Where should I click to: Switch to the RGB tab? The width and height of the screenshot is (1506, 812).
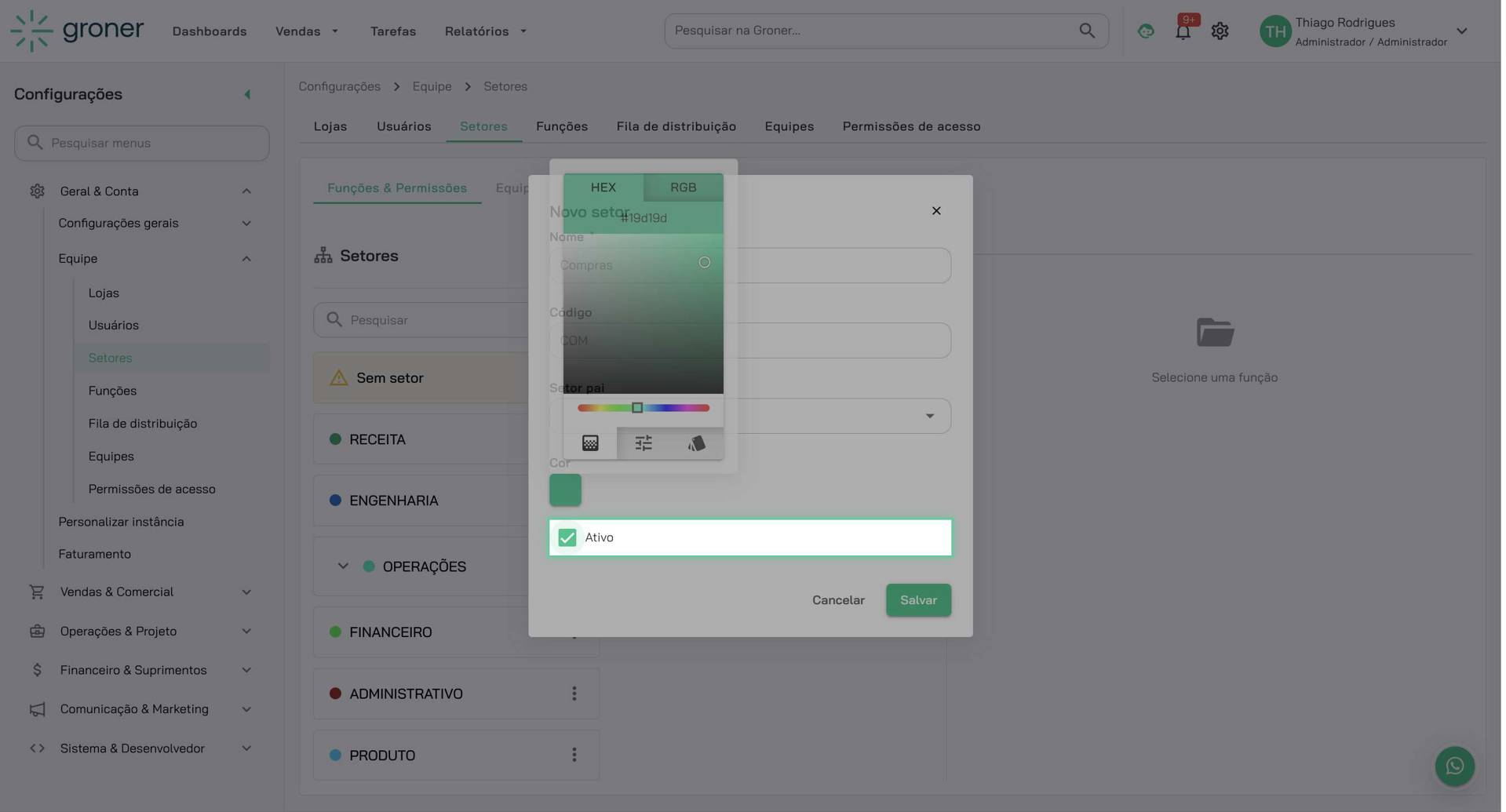(x=683, y=188)
